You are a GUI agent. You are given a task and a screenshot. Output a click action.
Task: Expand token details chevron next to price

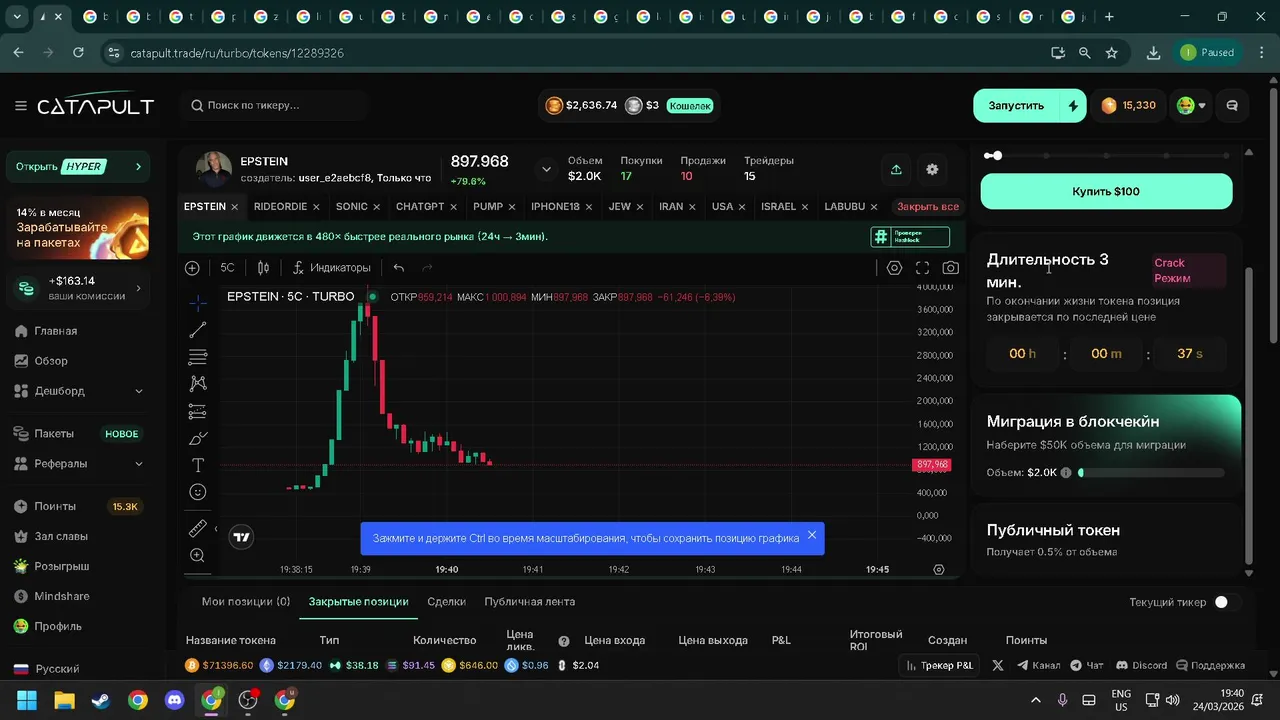click(546, 170)
